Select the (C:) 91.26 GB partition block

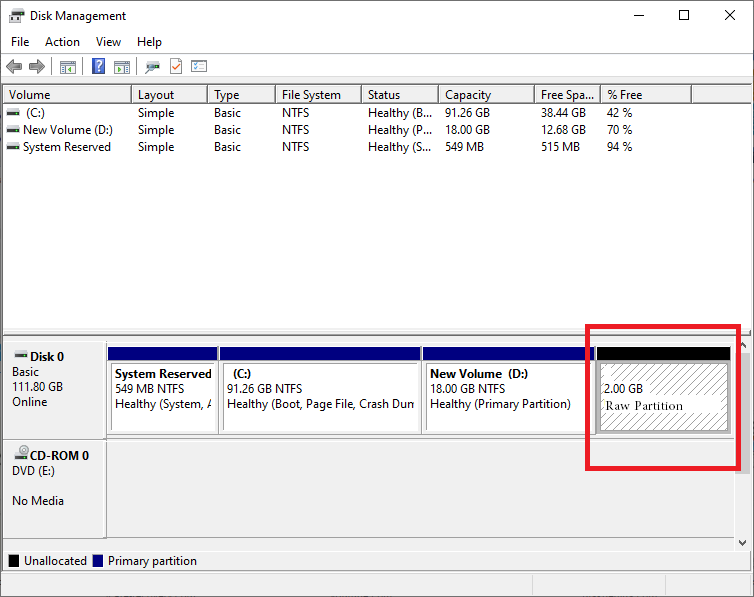[320, 390]
